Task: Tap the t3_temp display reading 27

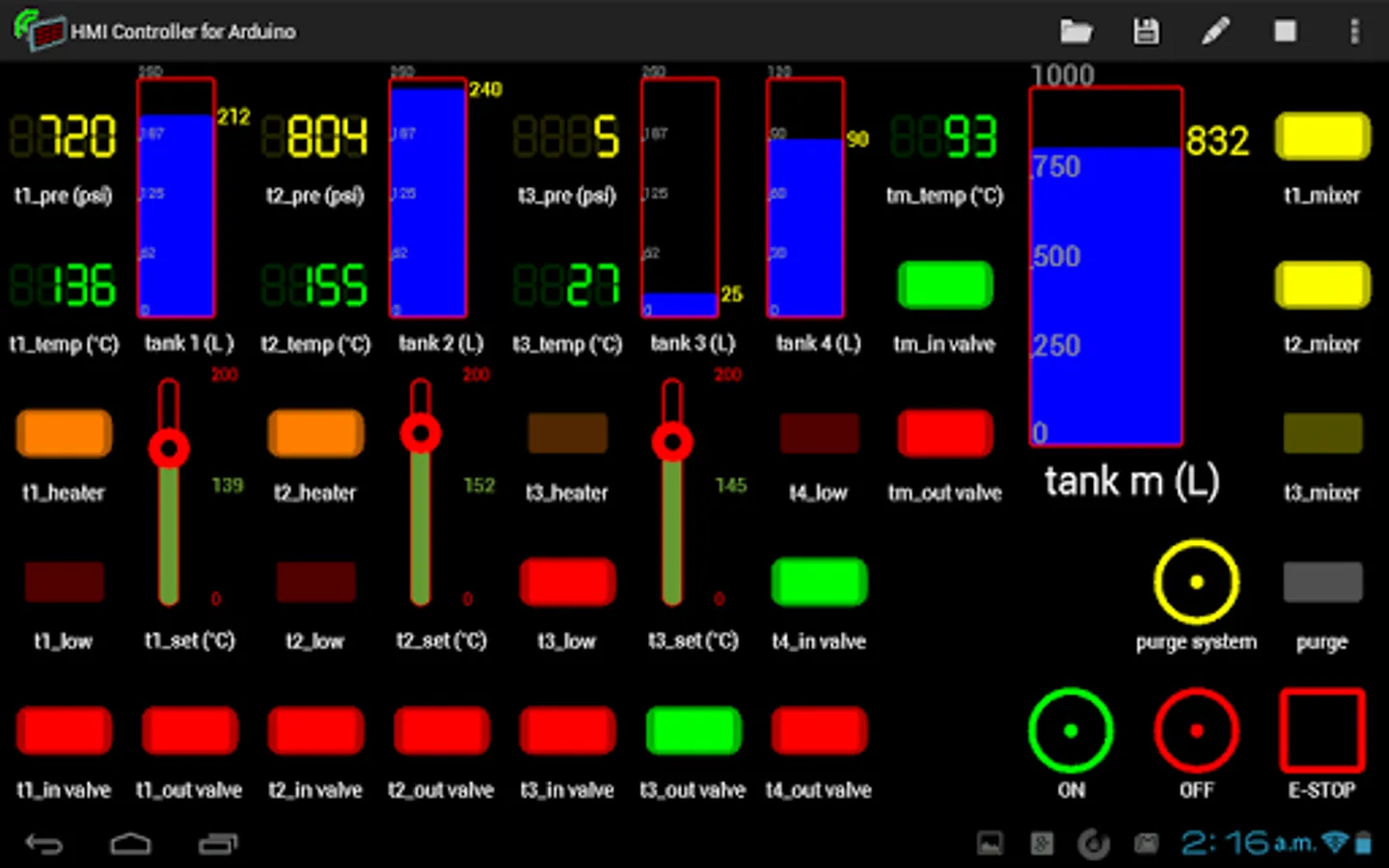Action: point(567,285)
